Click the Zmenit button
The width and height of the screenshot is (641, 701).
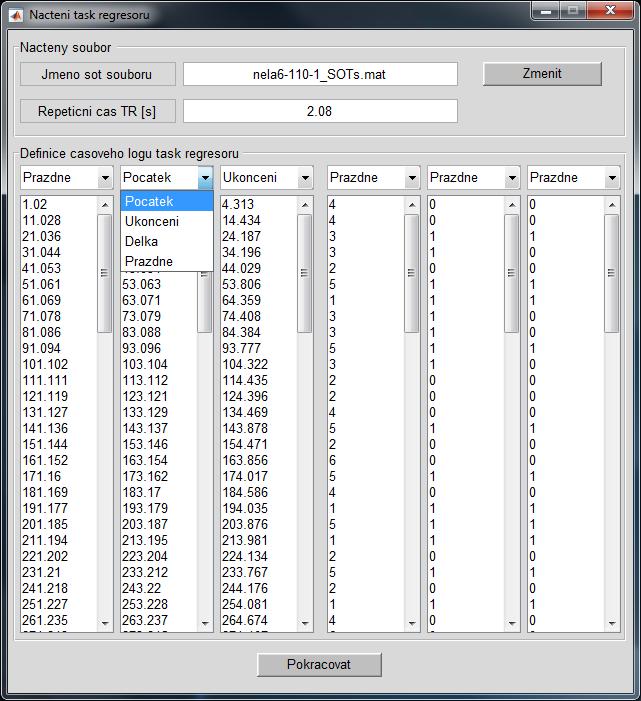pos(542,73)
